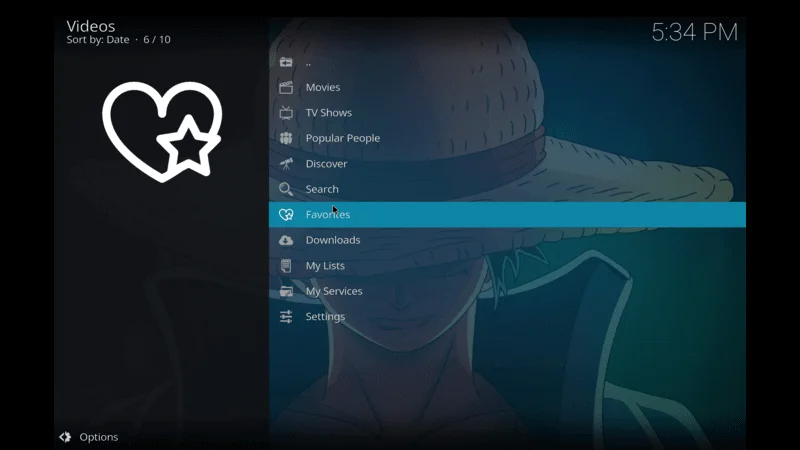
Task: Open the Movies menu entry
Action: click(x=507, y=87)
